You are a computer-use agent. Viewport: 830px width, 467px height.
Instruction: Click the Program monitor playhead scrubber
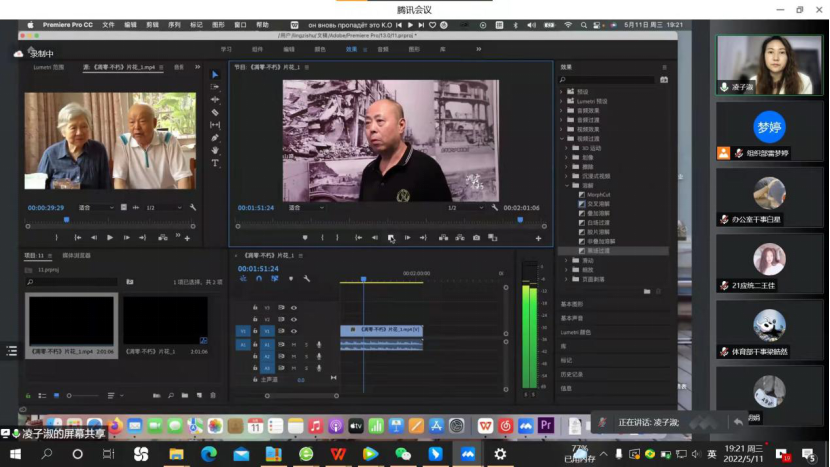pyautogui.click(x=520, y=219)
